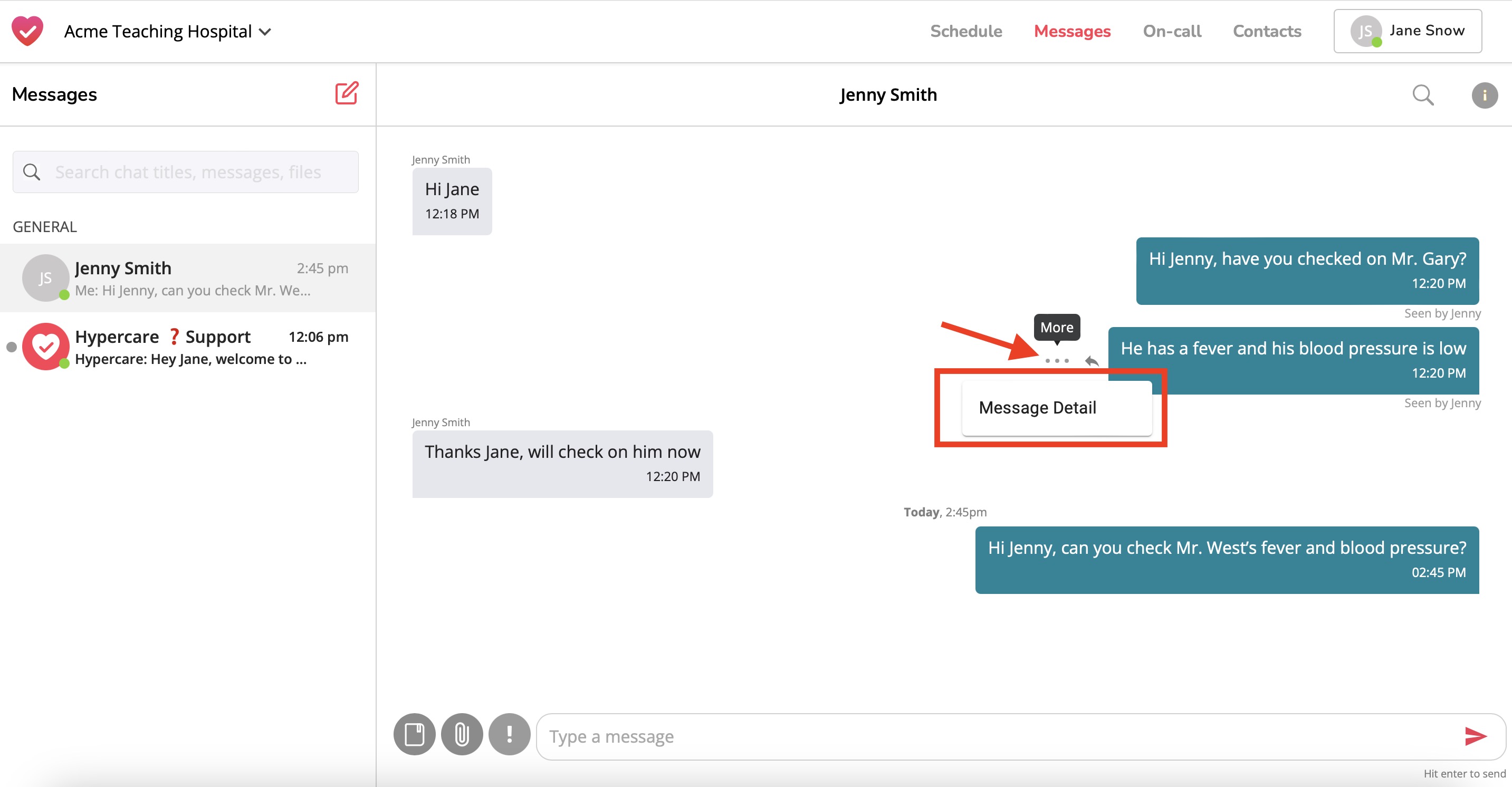Click the reply arrow icon
The height and width of the screenshot is (787, 1512).
pos(1092,360)
